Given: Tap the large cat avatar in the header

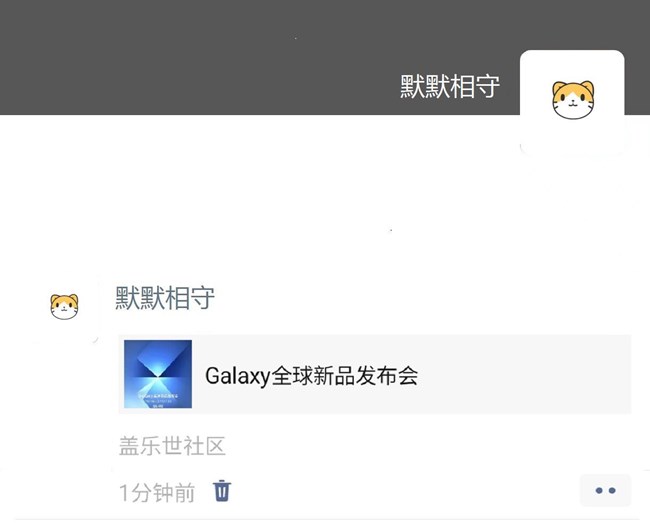Looking at the screenshot, I should click(572, 102).
